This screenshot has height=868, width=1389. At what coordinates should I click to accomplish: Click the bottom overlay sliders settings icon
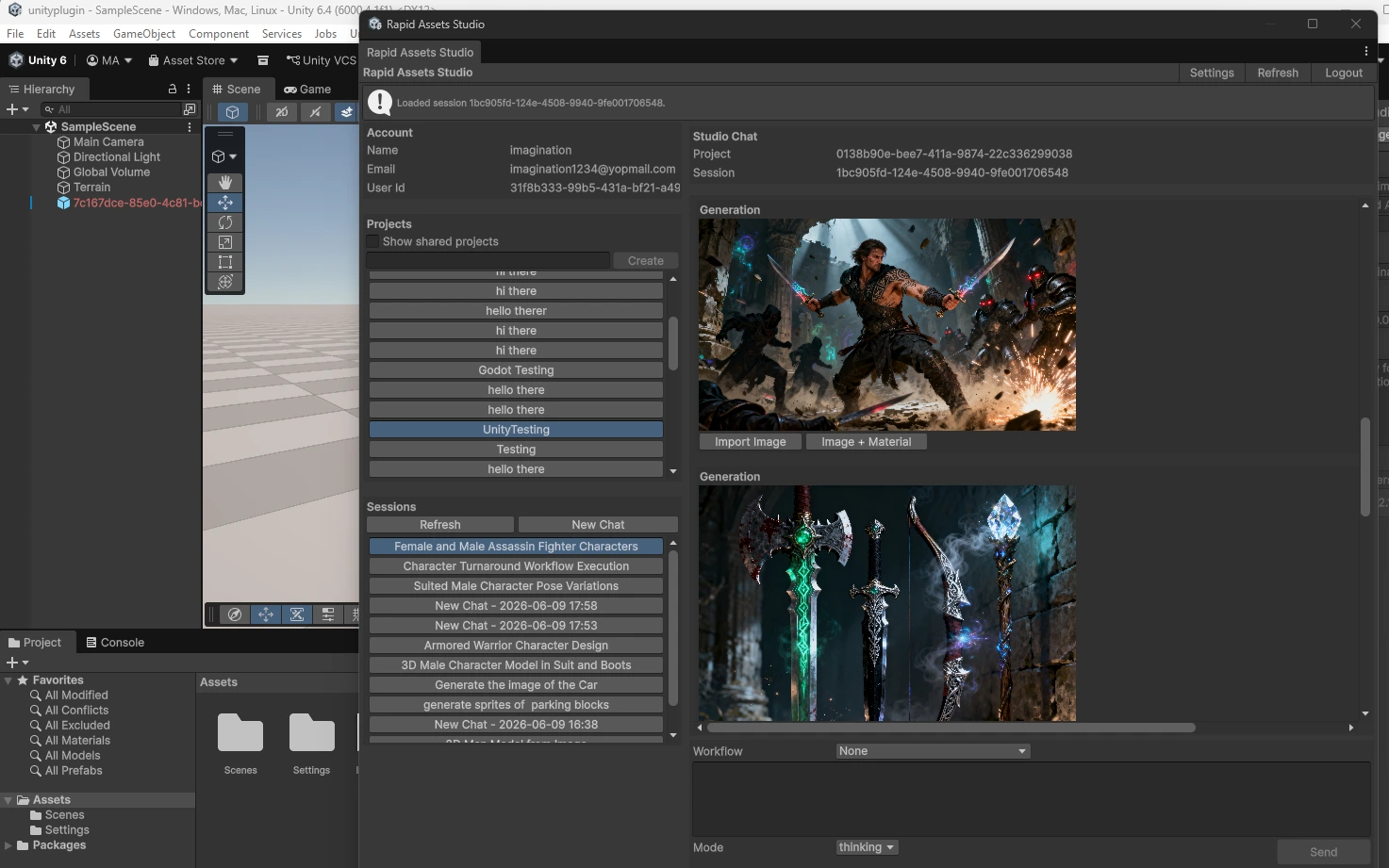[x=328, y=614]
